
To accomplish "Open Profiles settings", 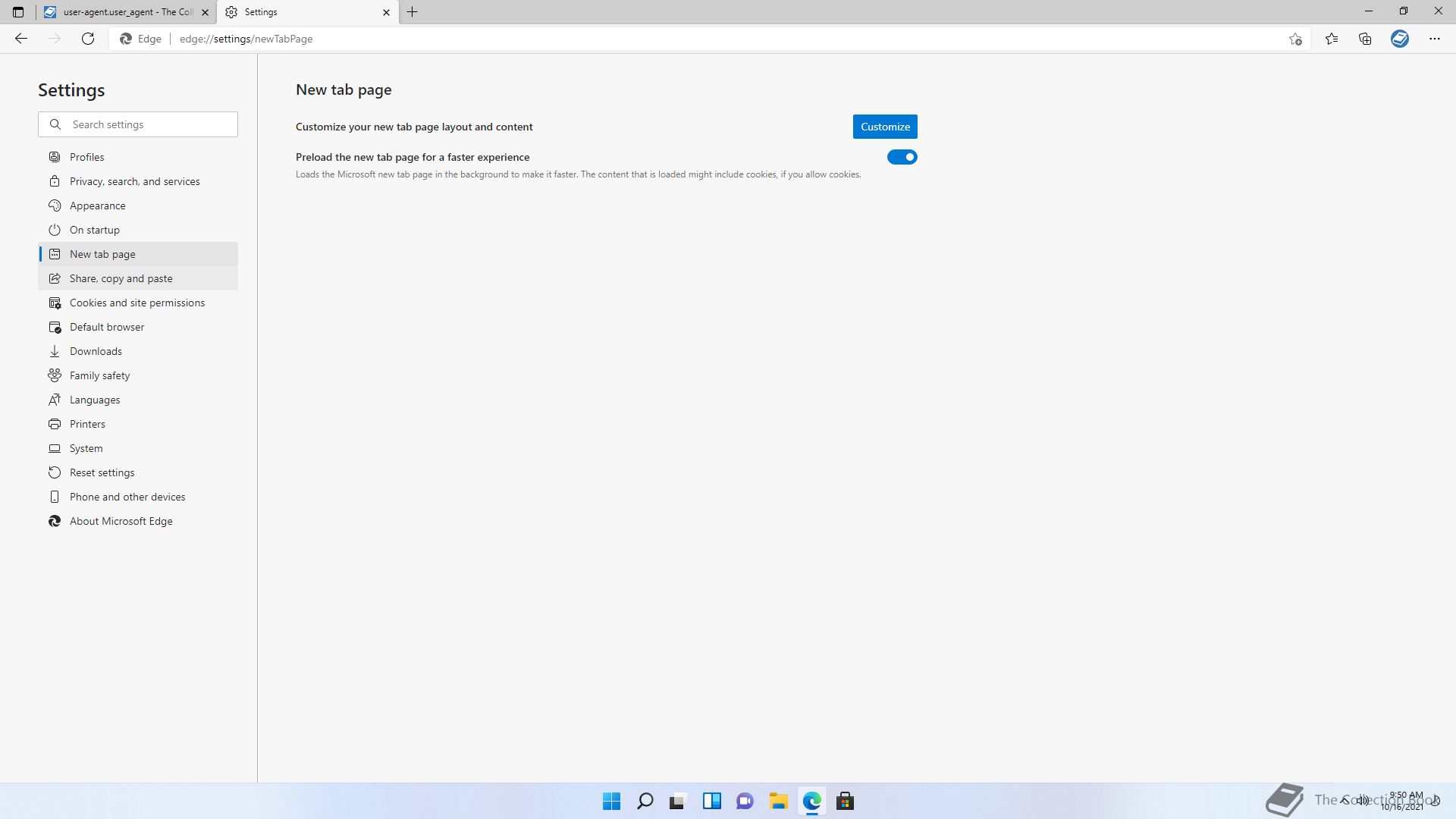I will [x=138, y=157].
